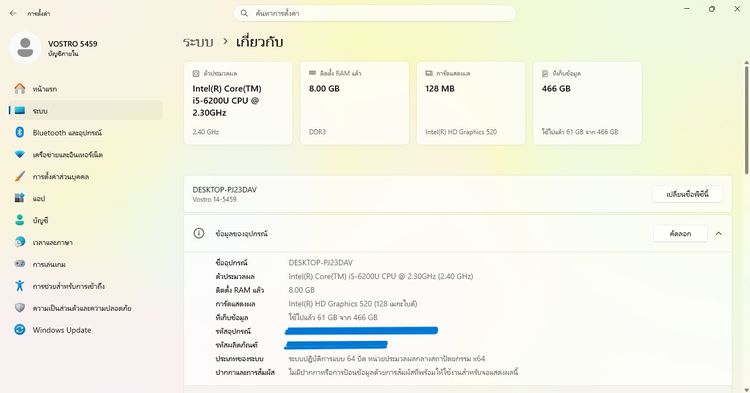Click the network Wi-Fi diamond icon

(20, 154)
